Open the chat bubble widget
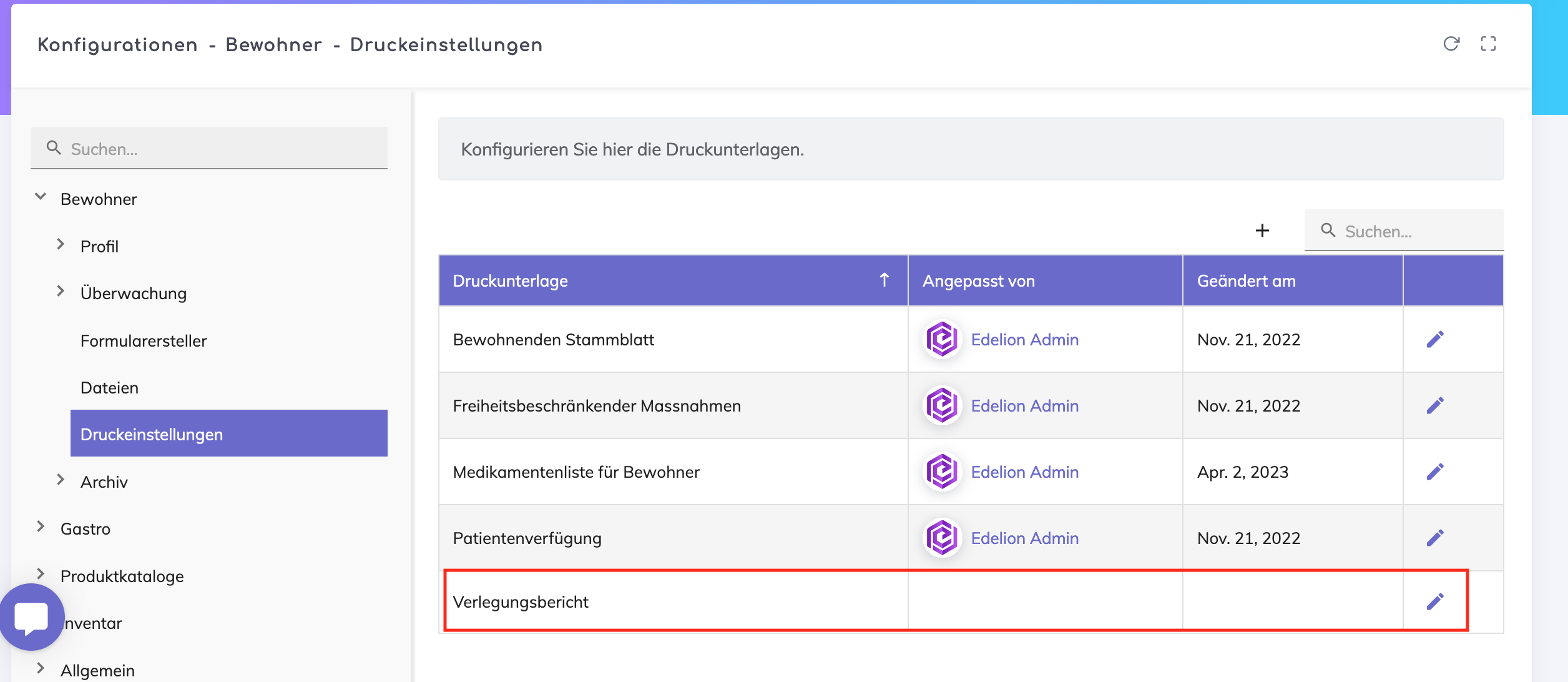 click(31, 616)
